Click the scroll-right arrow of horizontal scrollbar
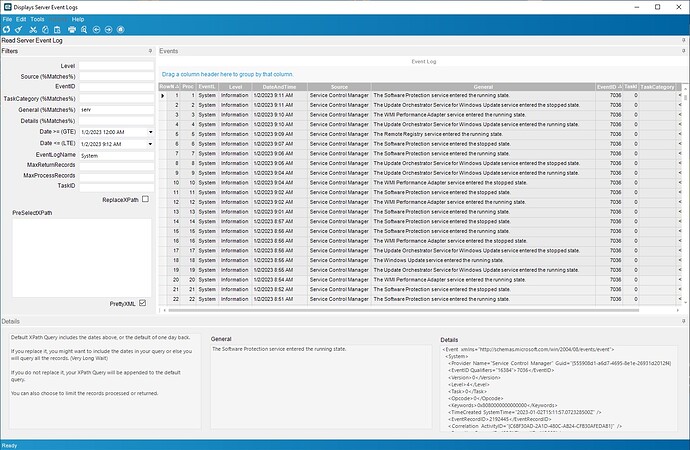 click(678, 310)
